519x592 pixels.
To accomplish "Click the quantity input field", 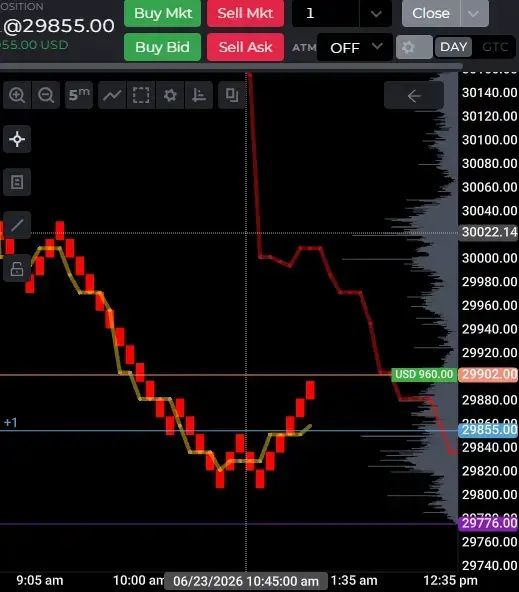I will 326,14.
